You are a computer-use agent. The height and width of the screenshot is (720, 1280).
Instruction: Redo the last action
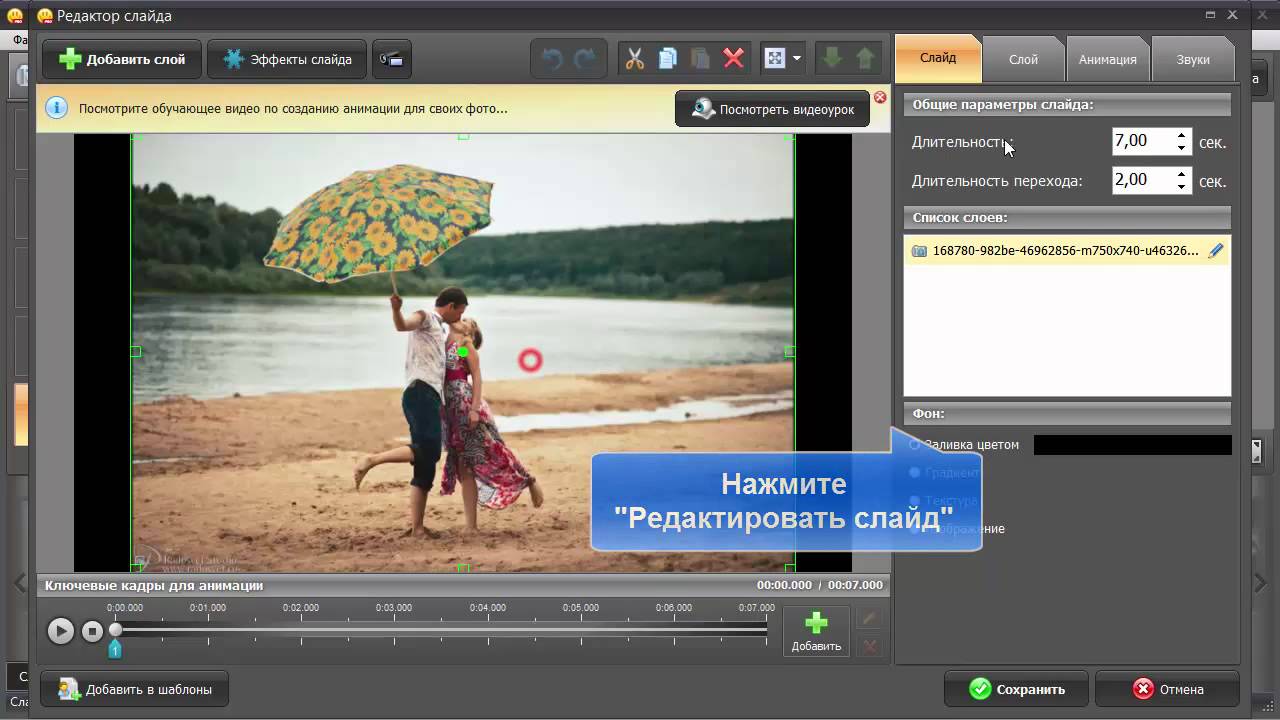click(585, 59)
